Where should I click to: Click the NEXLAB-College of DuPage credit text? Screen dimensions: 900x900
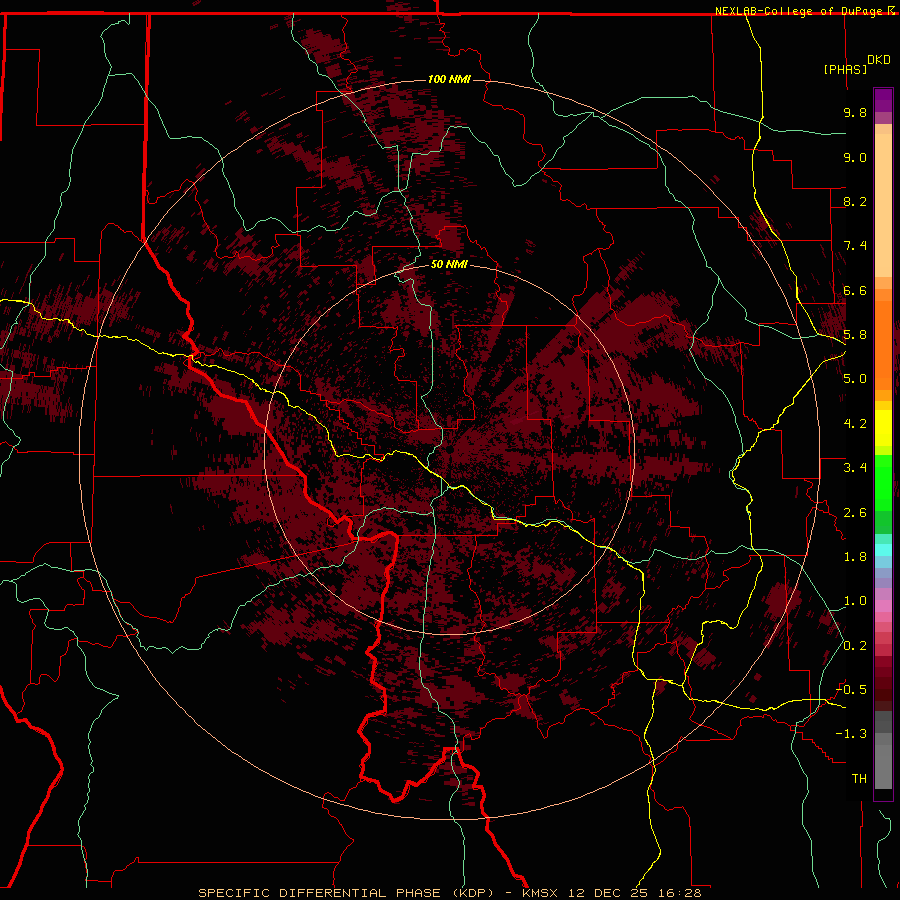[x=800, y=11]
